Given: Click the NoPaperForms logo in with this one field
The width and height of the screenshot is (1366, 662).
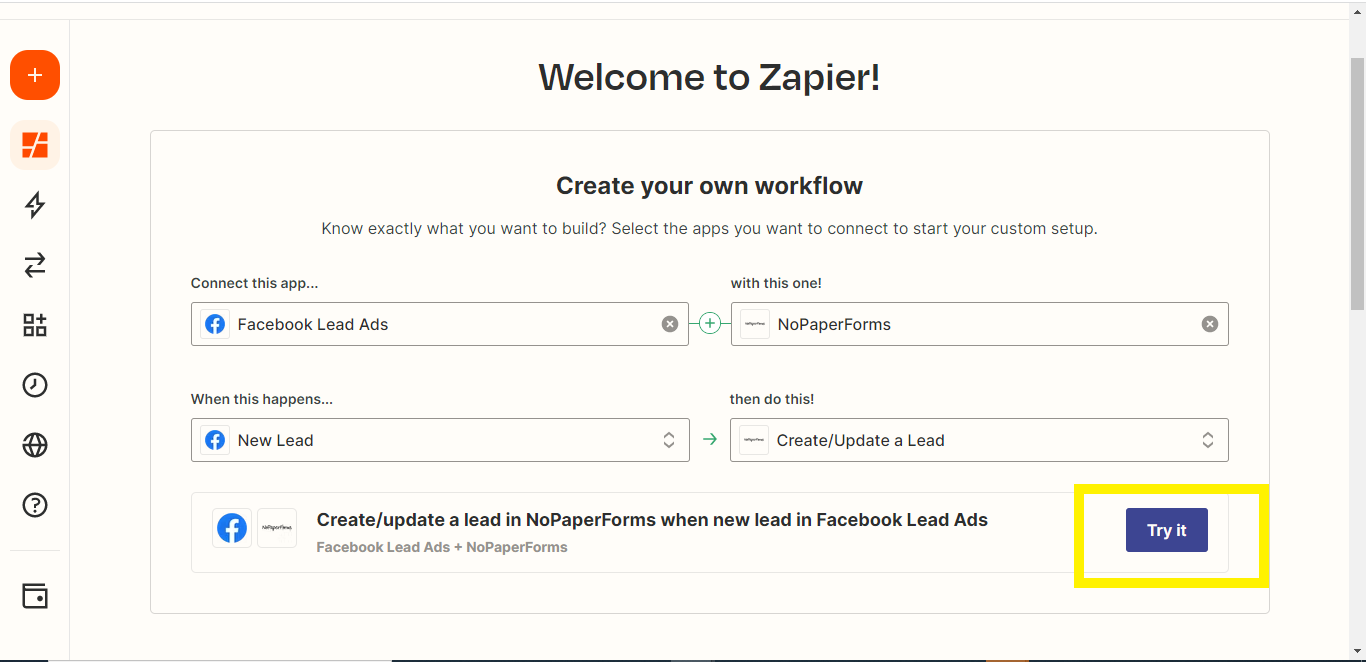Looking at the screenshot, I should click(755, 324).
